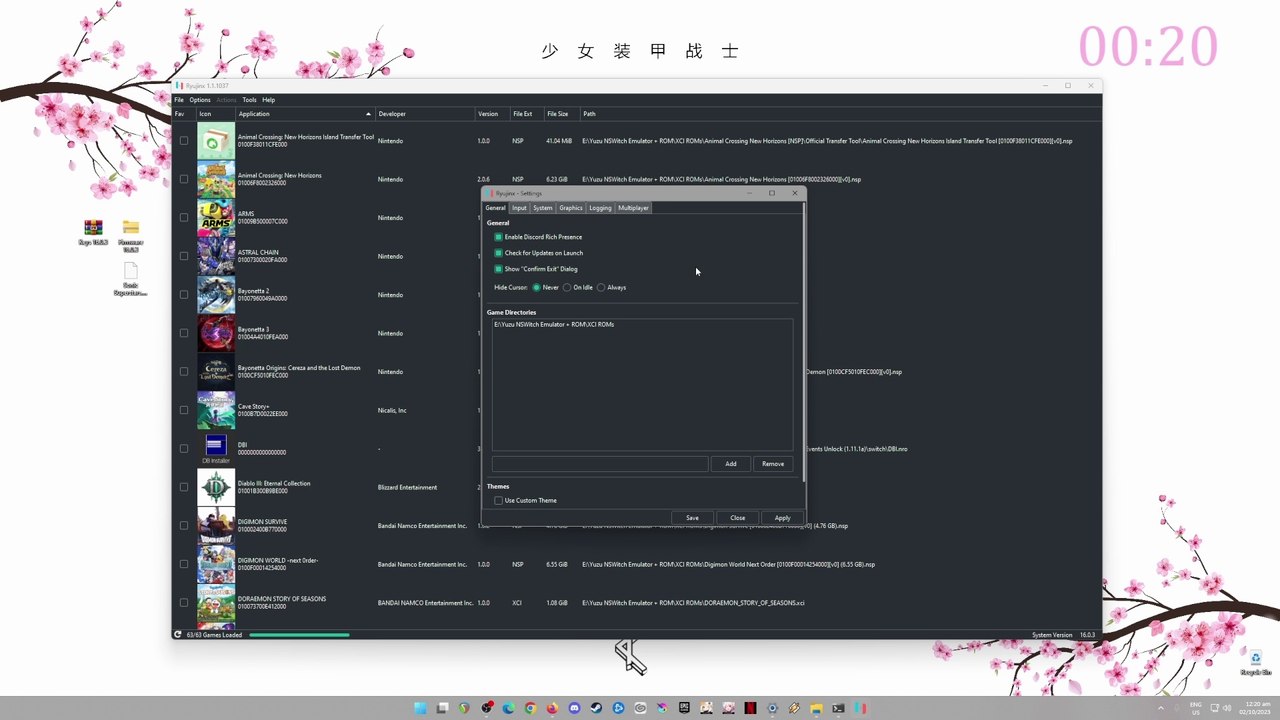The image size is (1280, 720).
Task: Click the ARMS game cover icon
Action: coord(216,218)
